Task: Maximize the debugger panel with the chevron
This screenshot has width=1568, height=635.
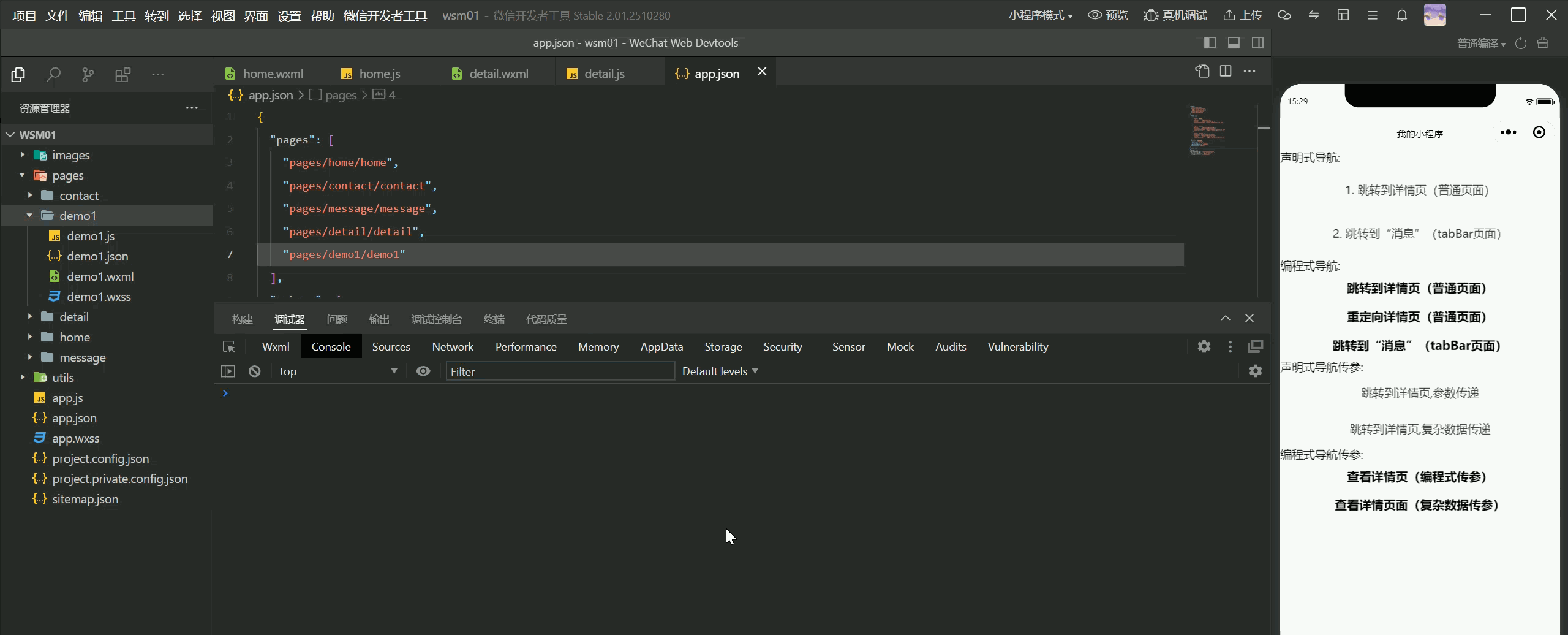Action: (x=1226, y=318)
